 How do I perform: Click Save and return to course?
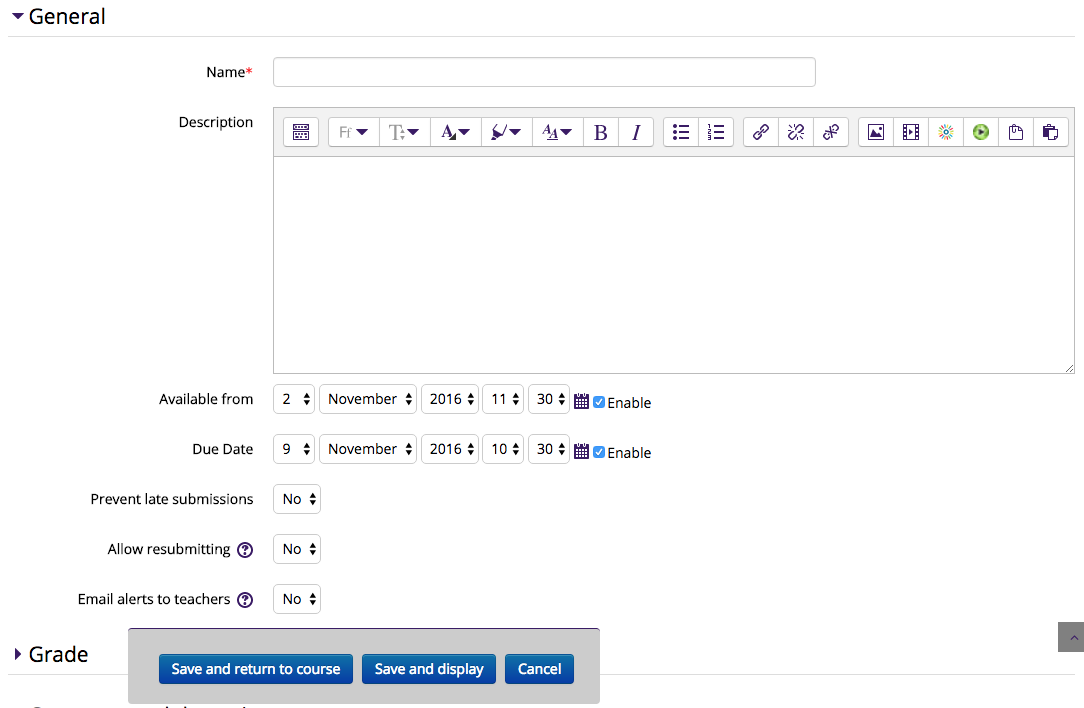click(256, 669)
